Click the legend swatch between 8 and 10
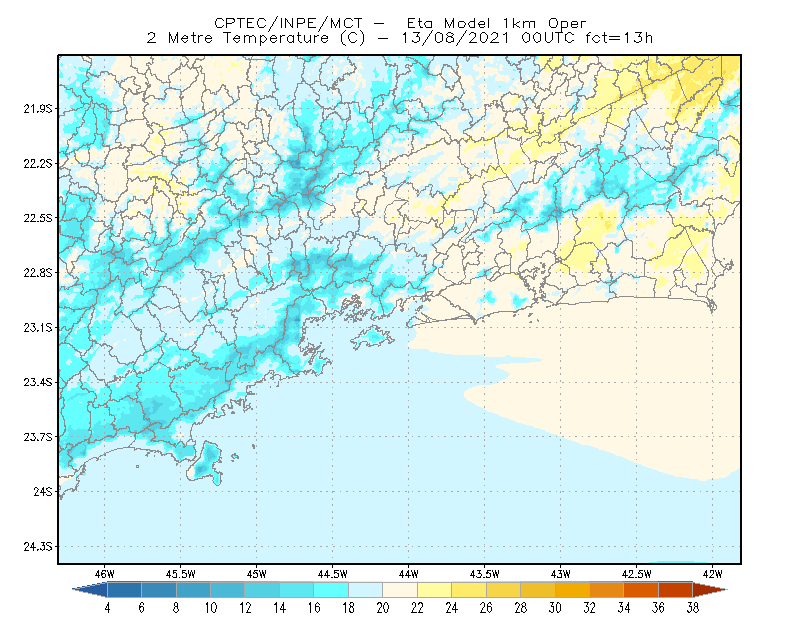The image size is (800, 618). pos(193,590)
